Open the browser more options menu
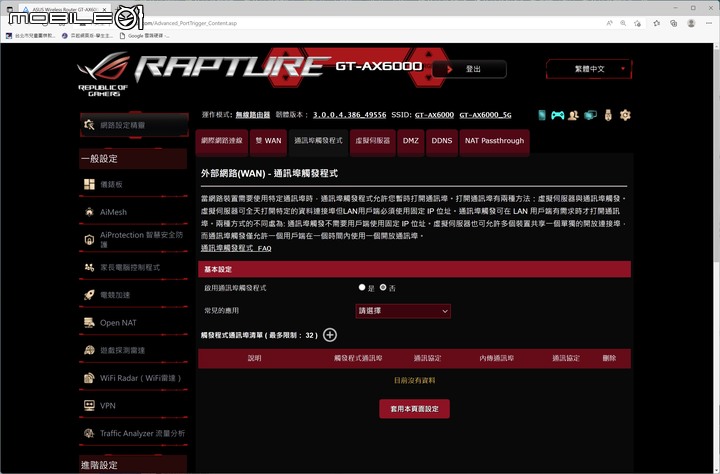This screenshot has width=720, height=474. [709, 23]
